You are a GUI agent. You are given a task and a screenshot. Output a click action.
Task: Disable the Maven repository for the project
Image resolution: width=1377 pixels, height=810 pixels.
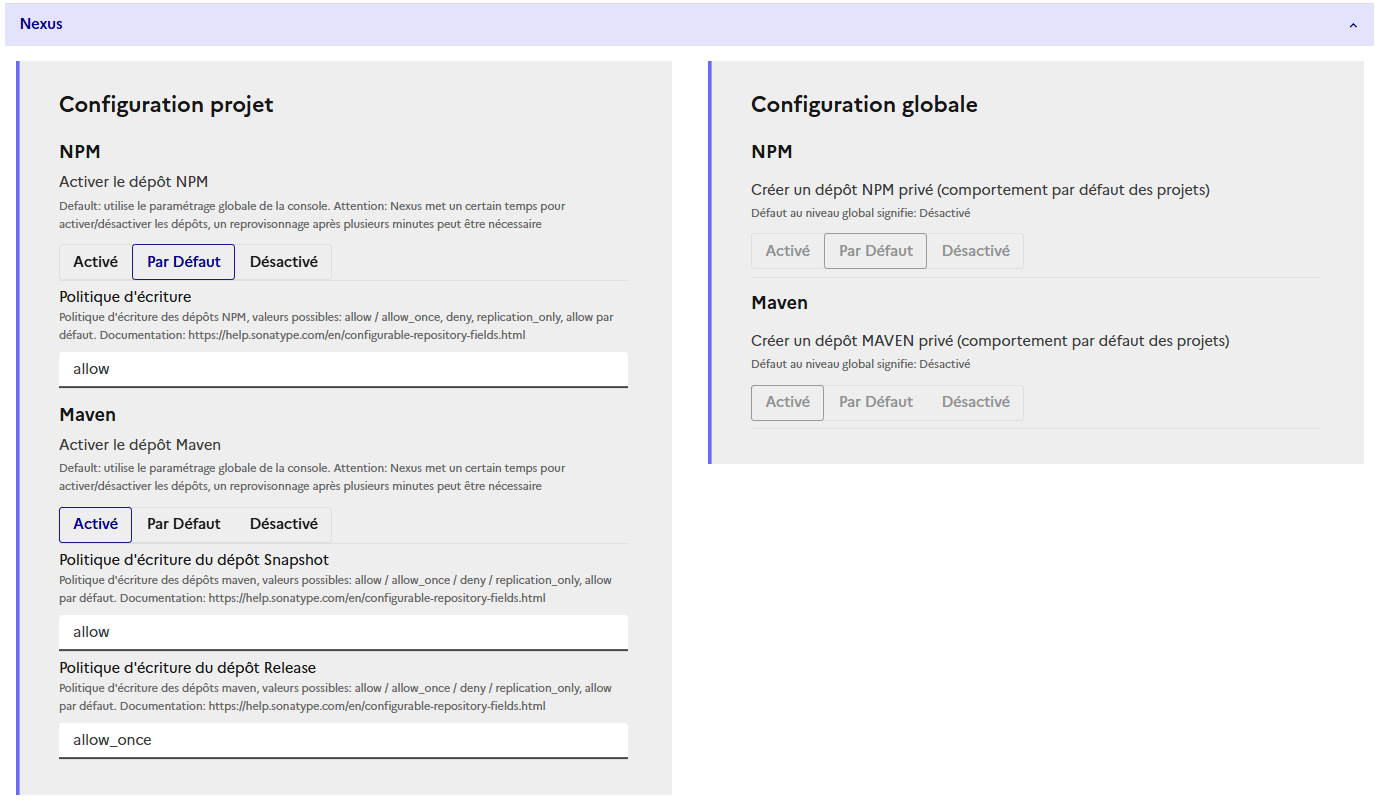[283, 524]
